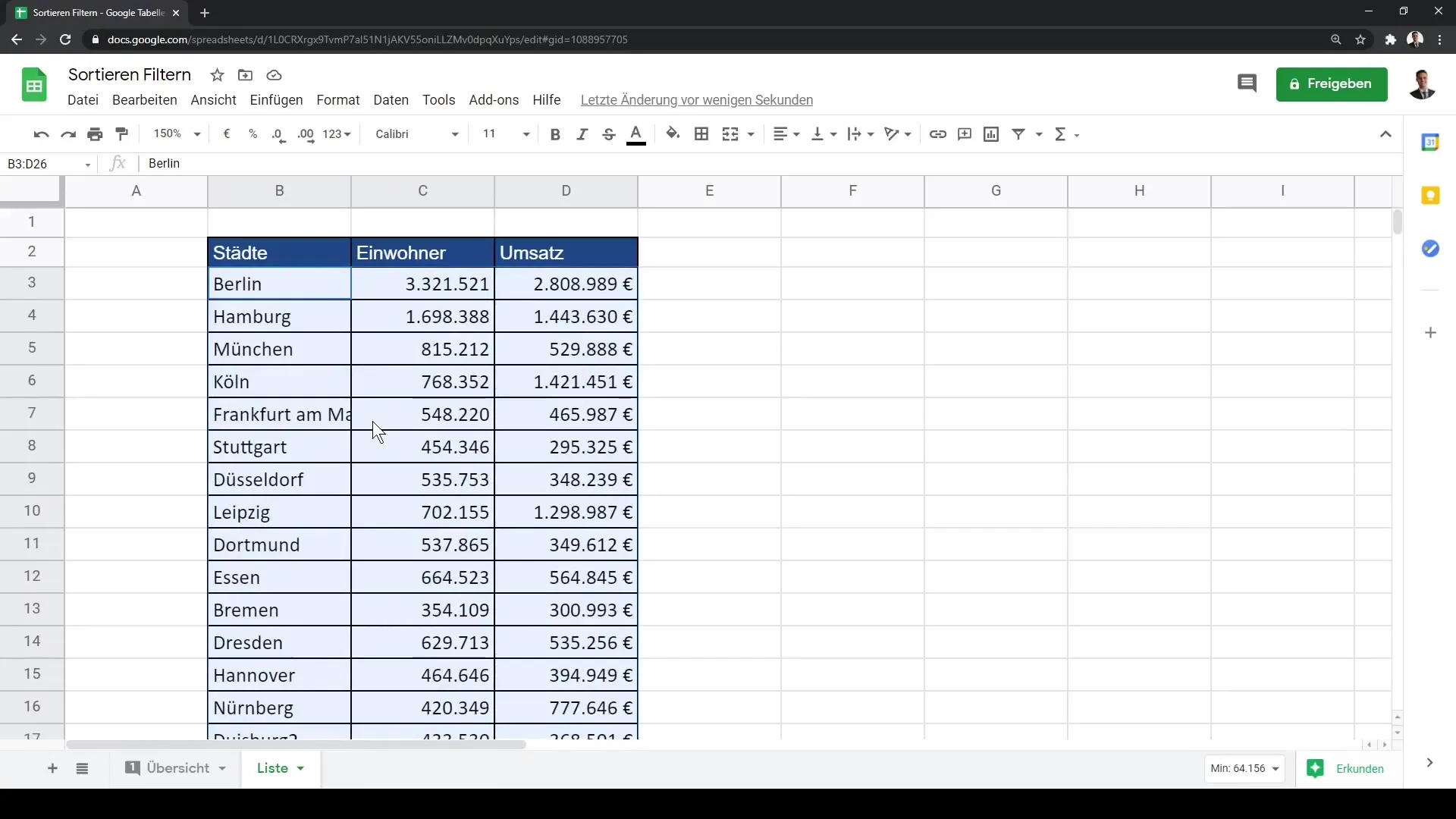Click the green Freigeben button
The width and height of the screenshot is (1456, 819).
pos(1332,84)
